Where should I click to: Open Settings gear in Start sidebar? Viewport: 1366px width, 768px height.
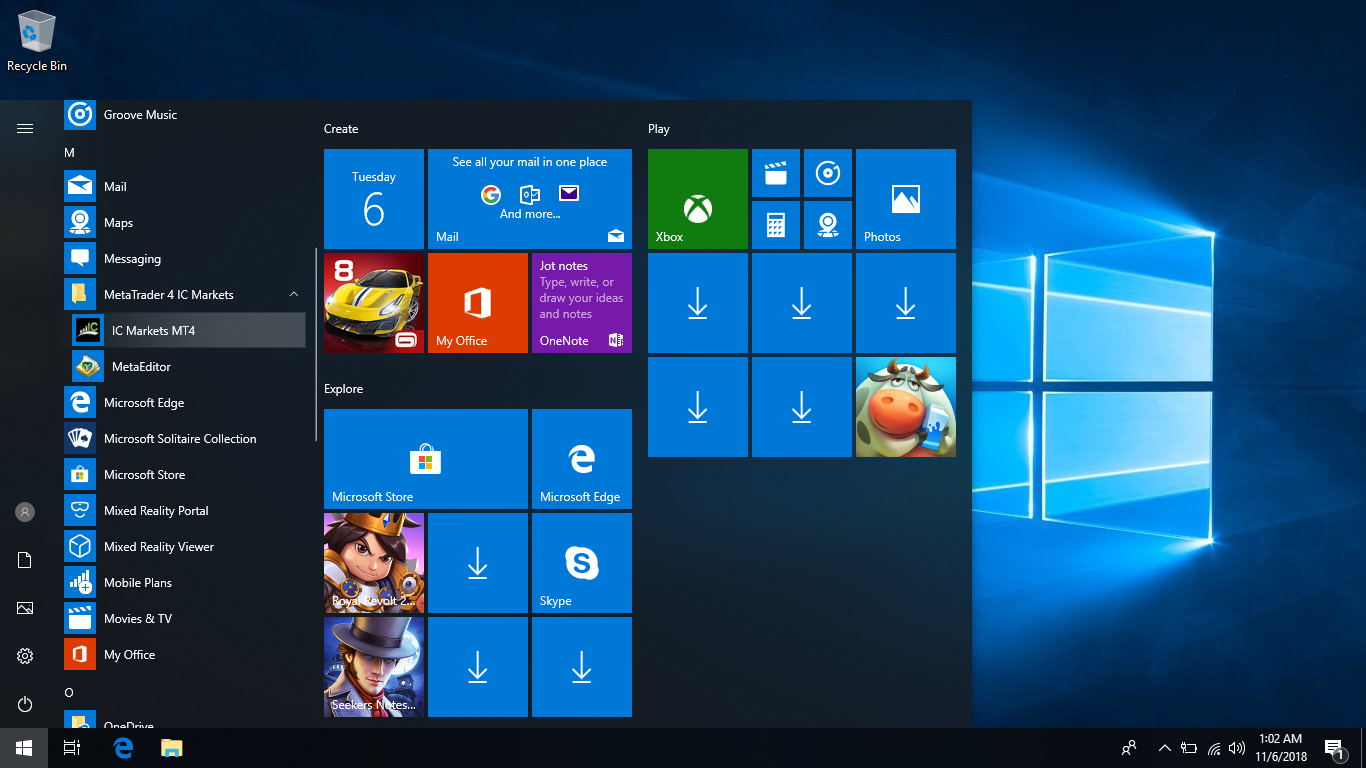[25, 656]
